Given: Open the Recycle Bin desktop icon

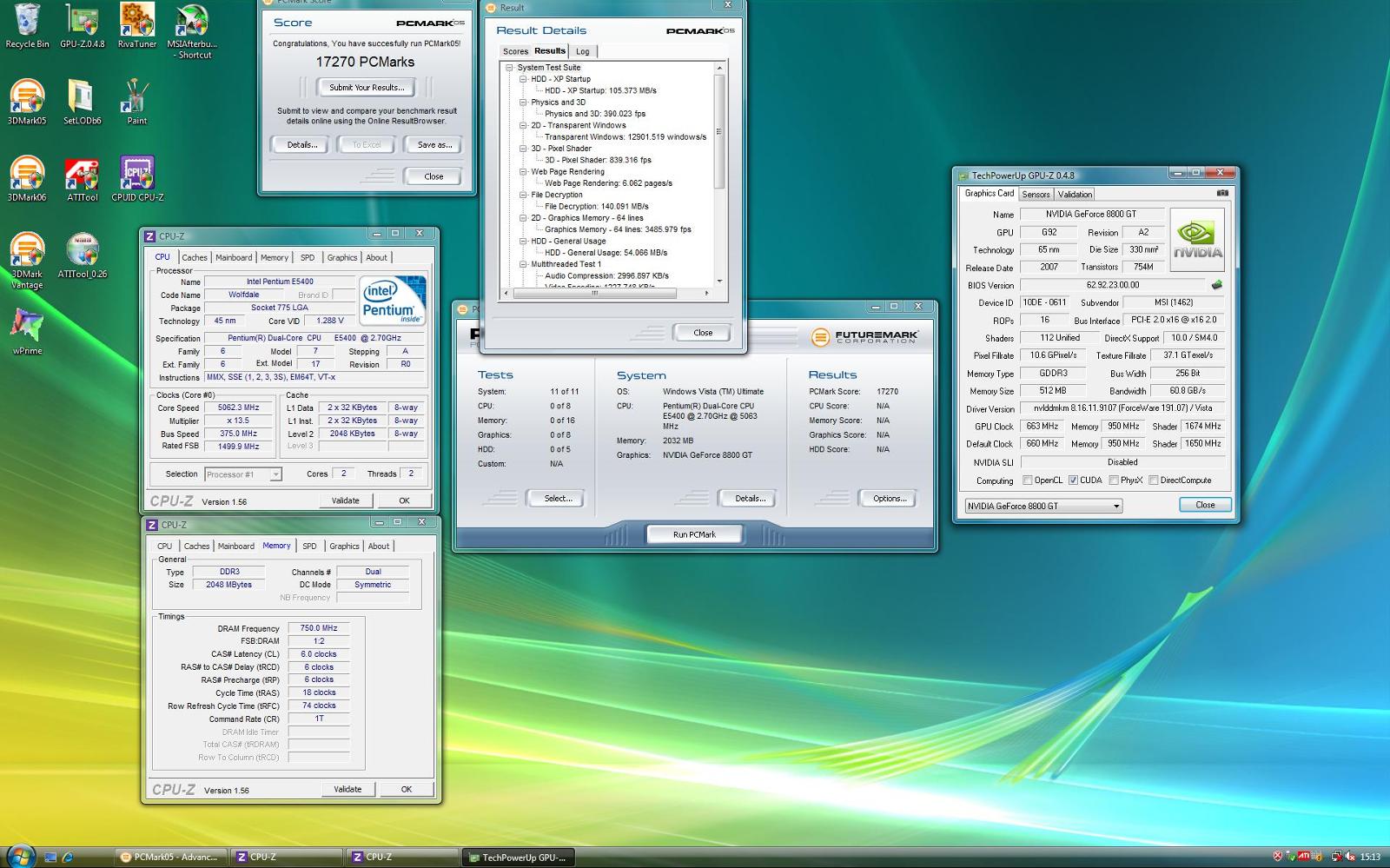Looking at the screenshot, I should (27, 25).
